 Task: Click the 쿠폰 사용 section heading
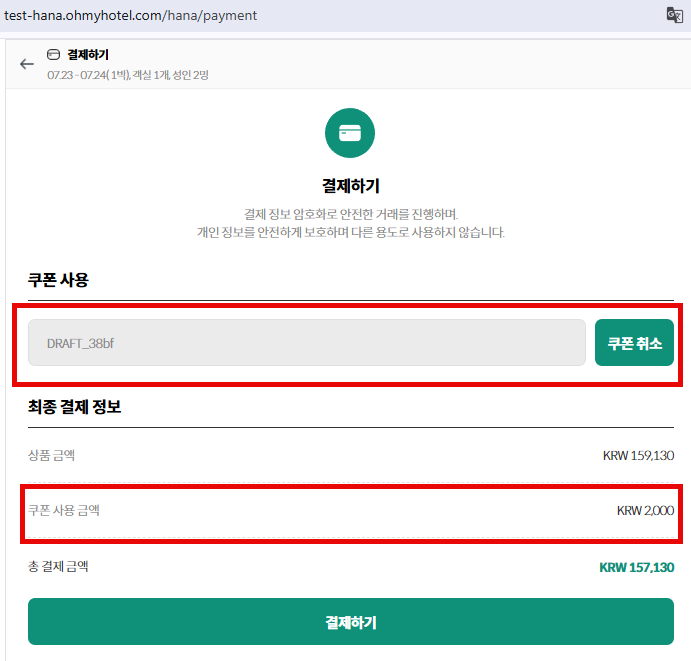coord(58,280)
